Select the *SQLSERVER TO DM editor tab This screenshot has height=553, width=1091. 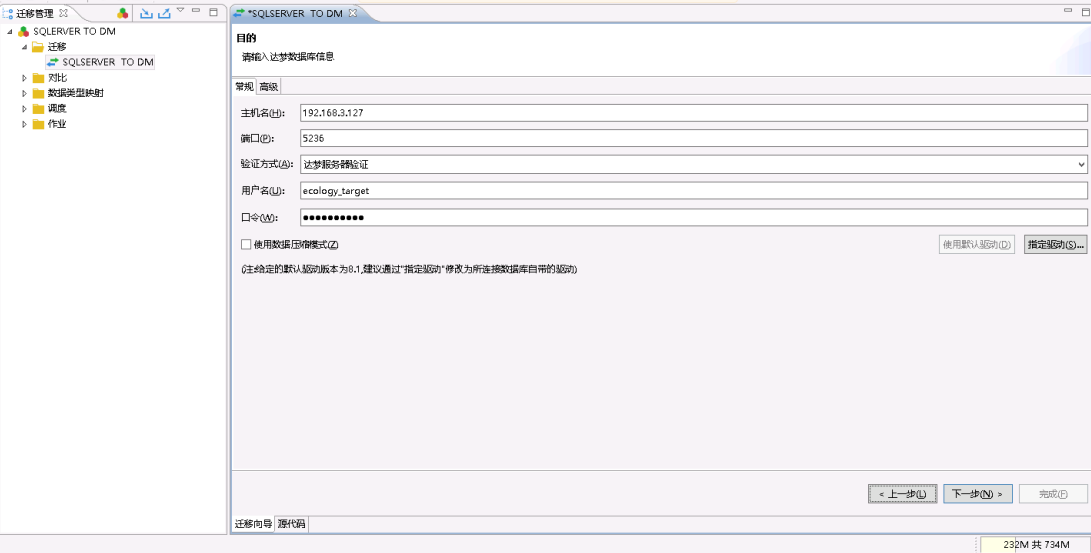click(x=295, y=13)
